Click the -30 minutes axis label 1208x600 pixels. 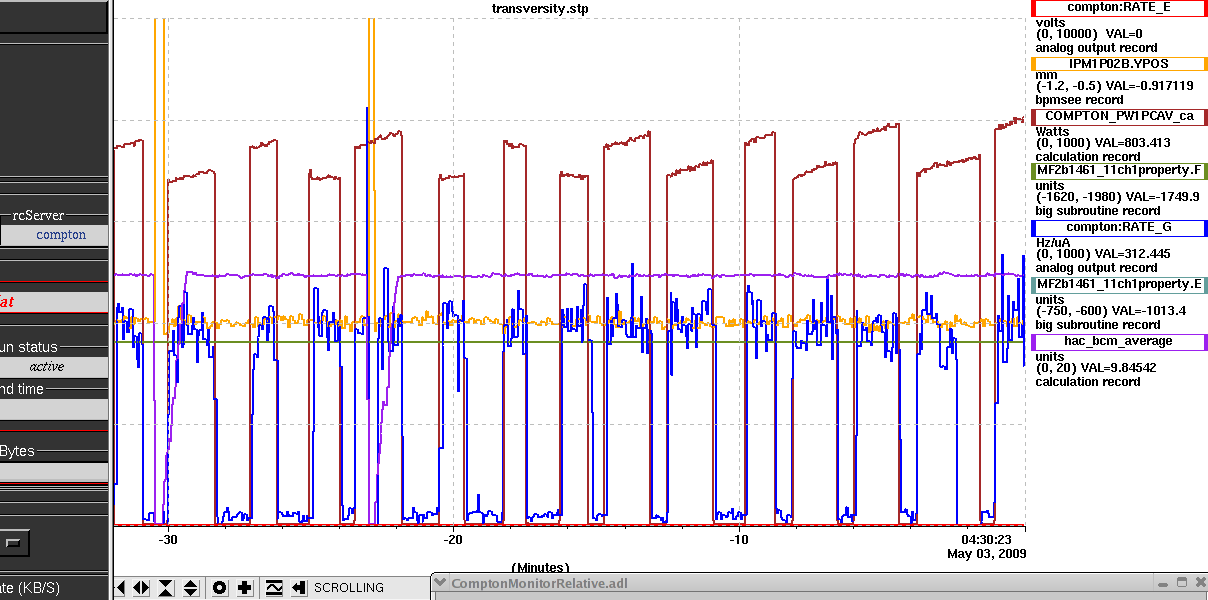pos(168,540)
